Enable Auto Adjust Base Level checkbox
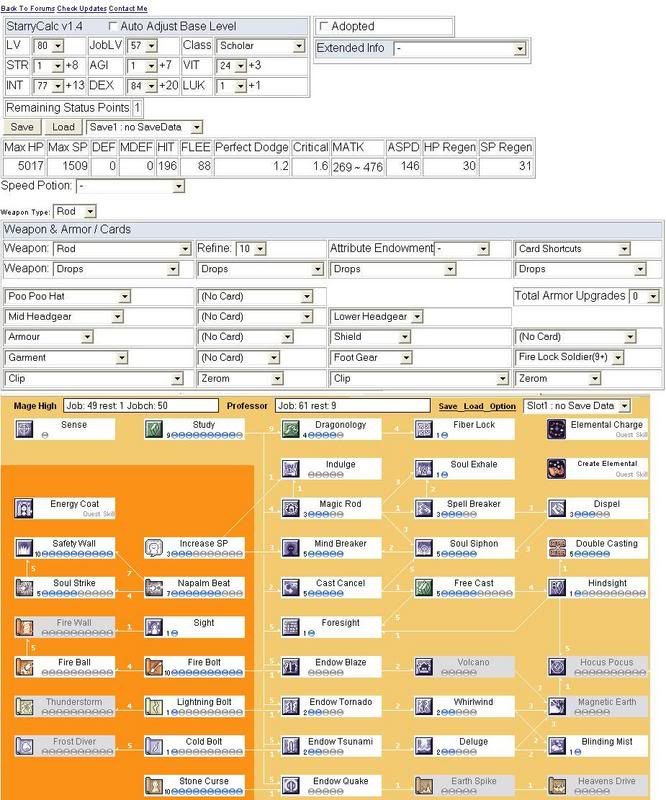Image resolution: width=666 pixels, height=800 pixels. (x=112, y=25)
